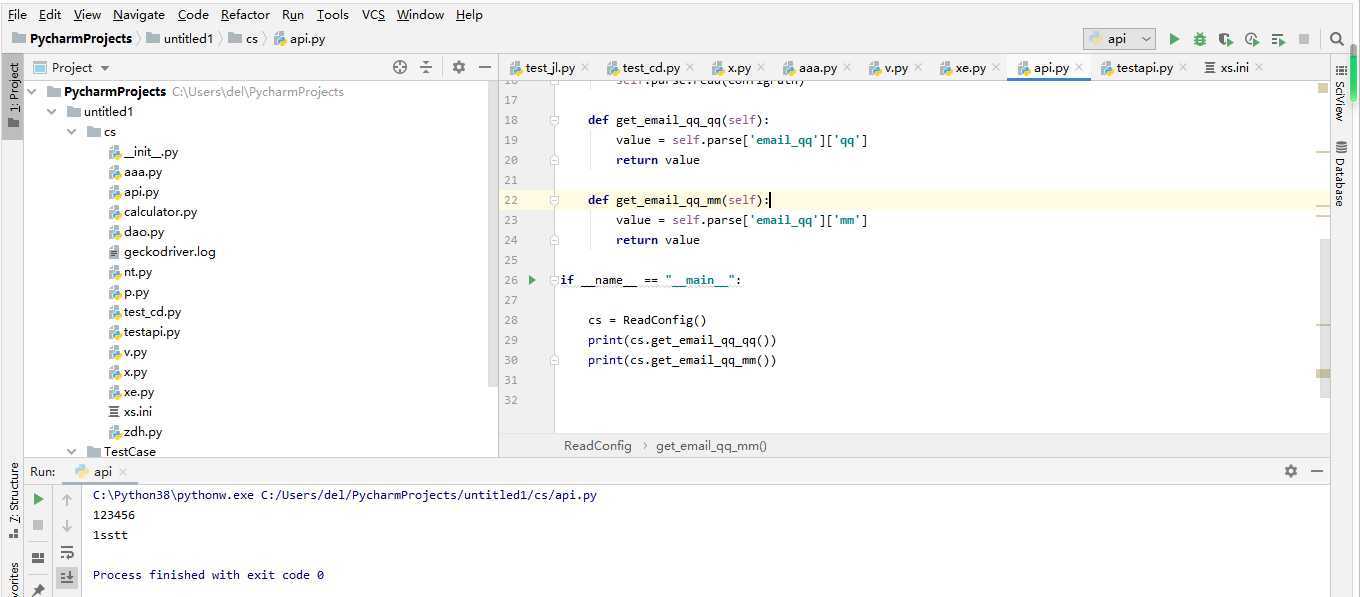Image resolution: width=1360 pixels, height=597 pixels.
Task: Select calculator.py in the Project tree
Action: (x=160, y=212)
